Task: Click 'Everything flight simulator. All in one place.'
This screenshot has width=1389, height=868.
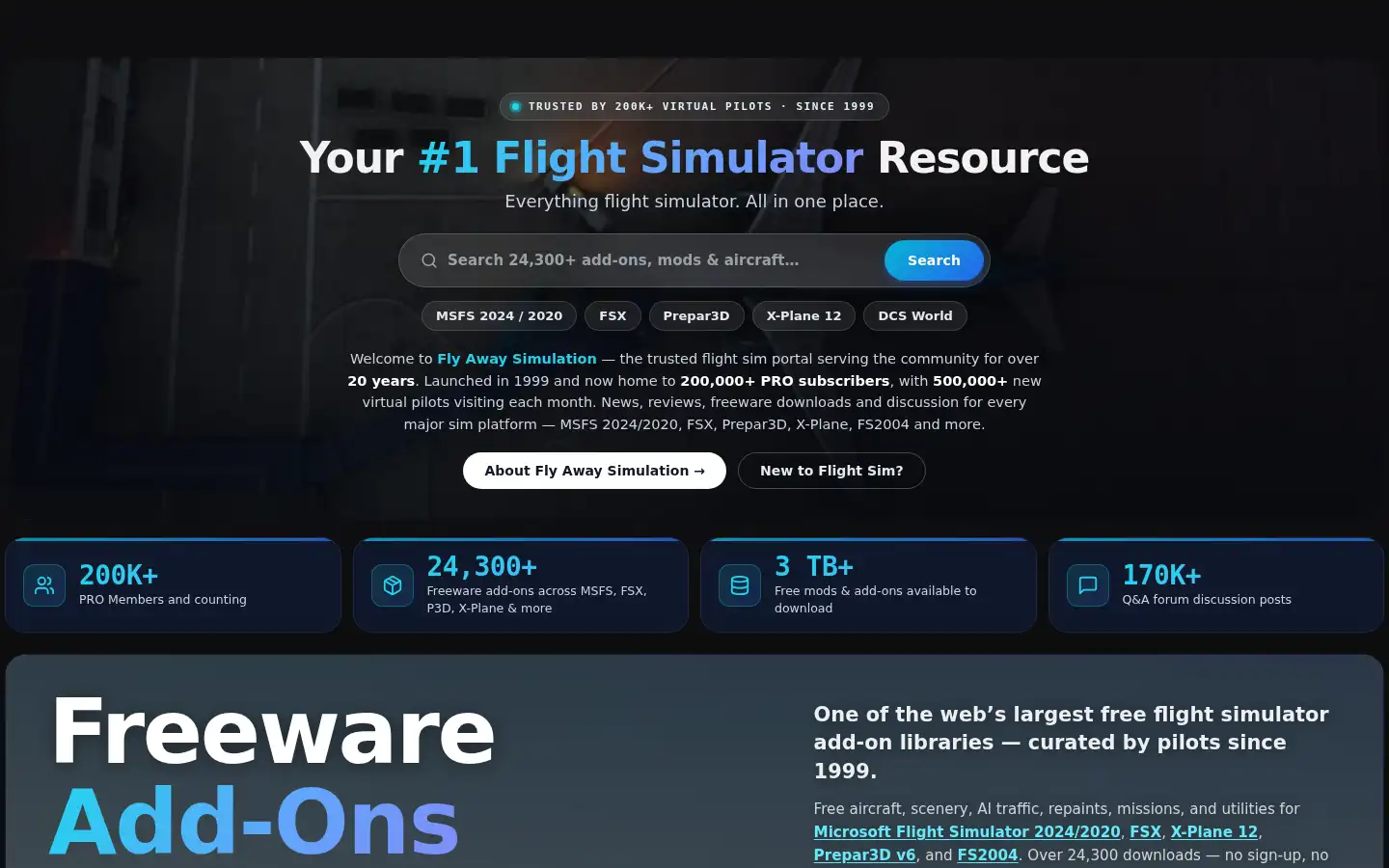Action: coord(694,202)
